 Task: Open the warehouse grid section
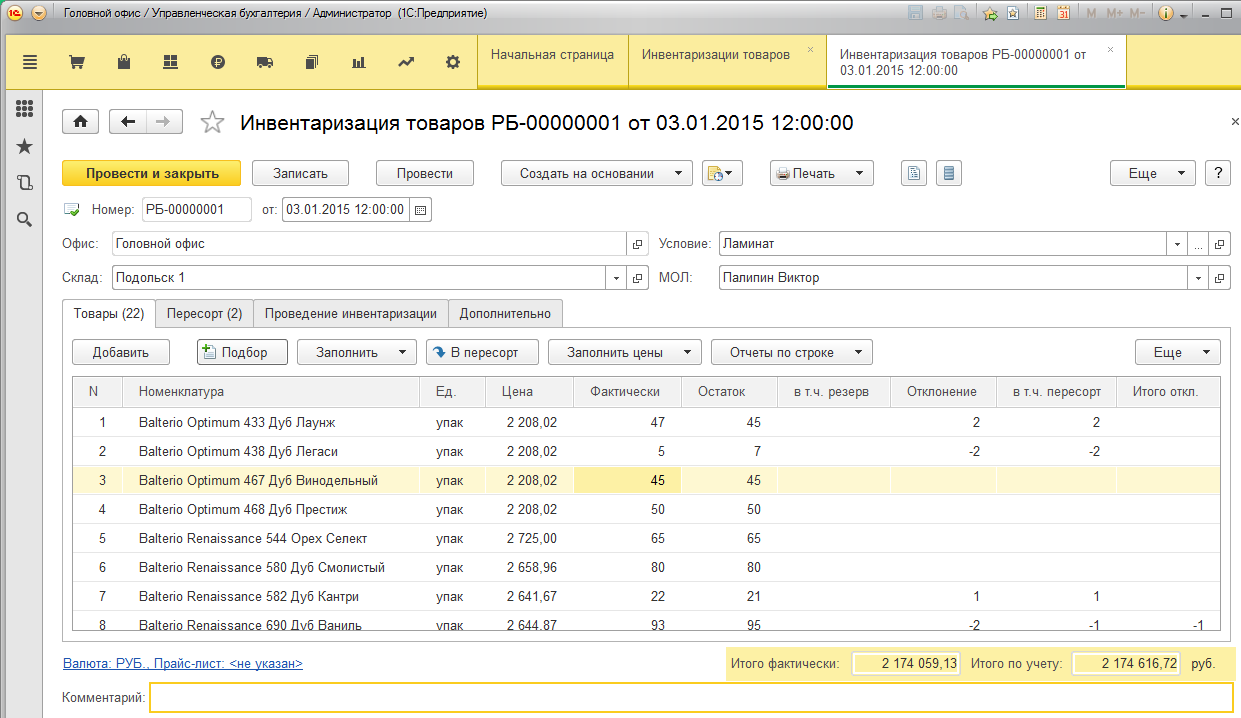click(x=170, y=62)
